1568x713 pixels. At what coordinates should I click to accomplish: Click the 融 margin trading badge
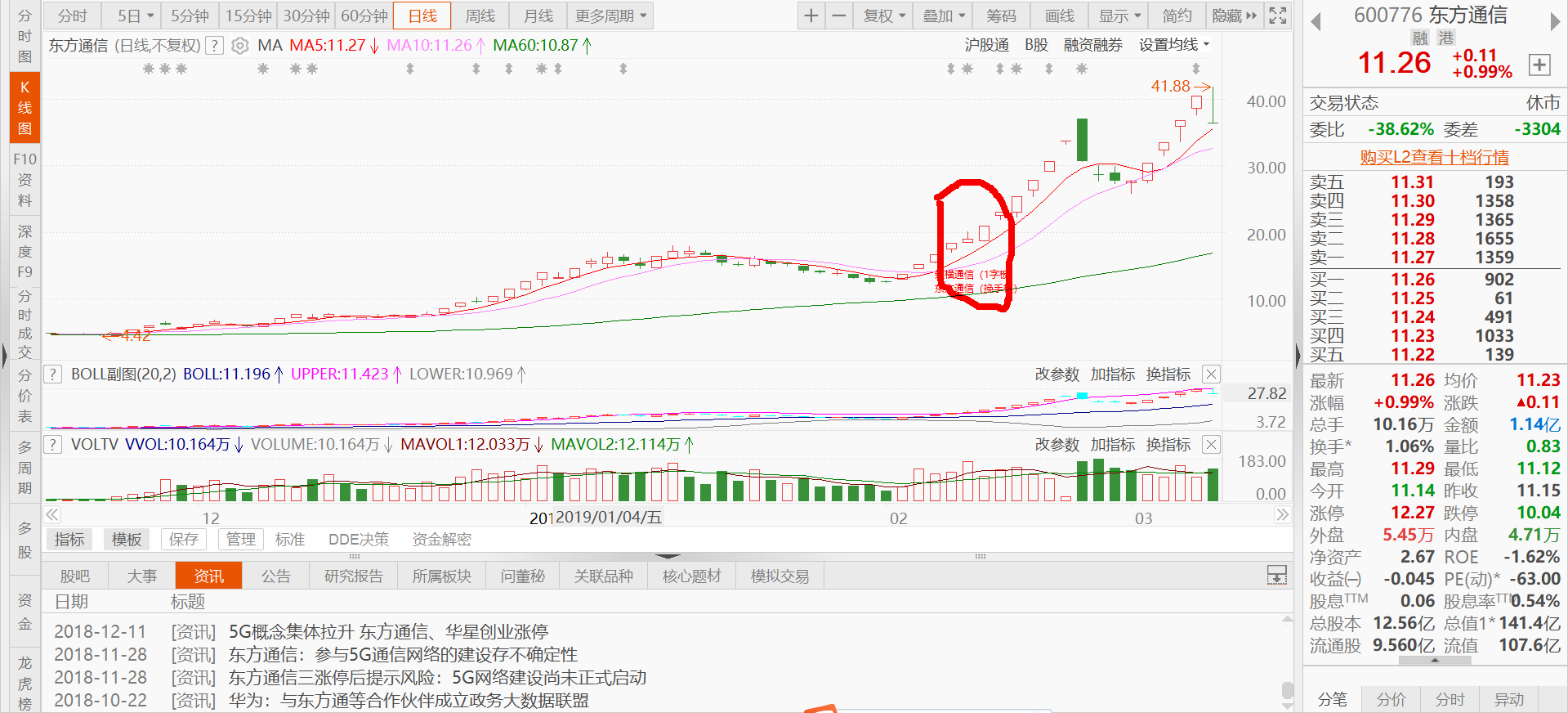(x=1420, y=38)
